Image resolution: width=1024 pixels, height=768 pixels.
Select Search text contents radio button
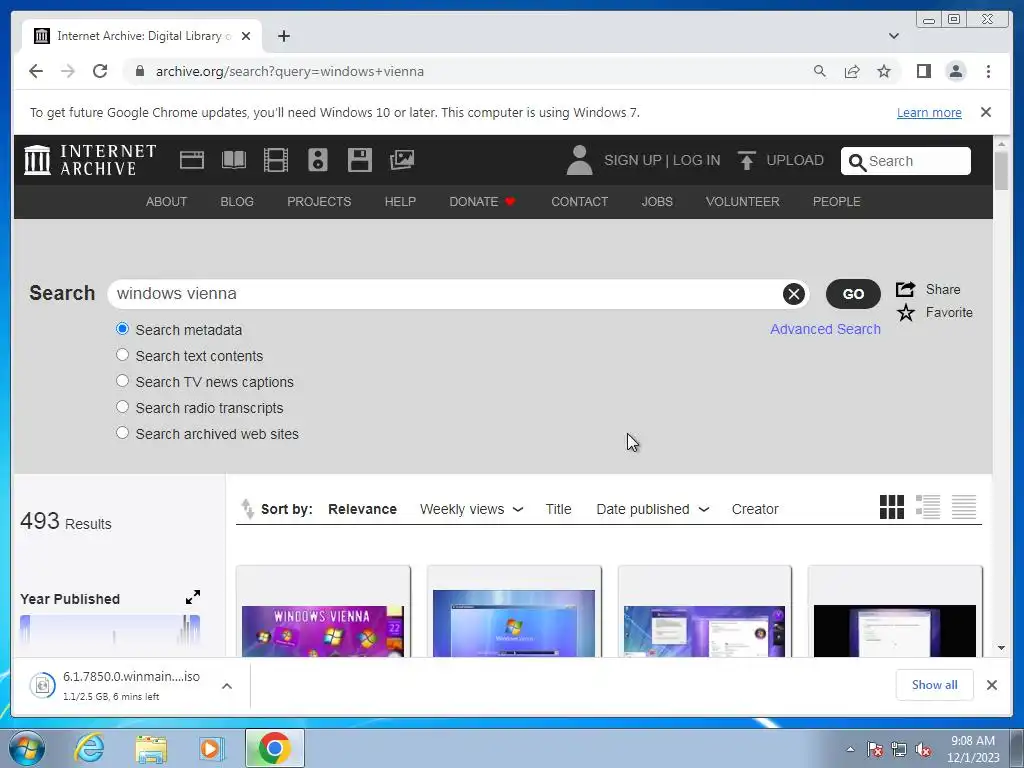(x=122, y=355)
